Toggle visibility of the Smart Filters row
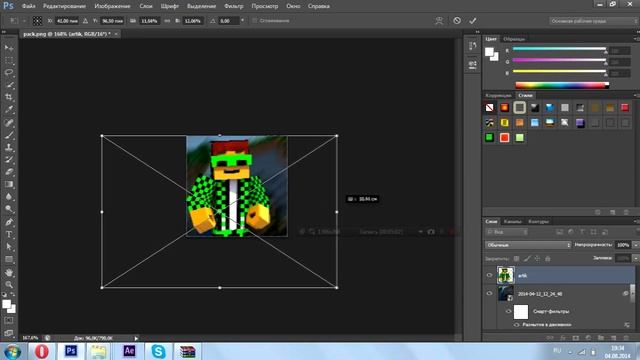This screenshot has width=640, height=360. (x=509, y=311)
